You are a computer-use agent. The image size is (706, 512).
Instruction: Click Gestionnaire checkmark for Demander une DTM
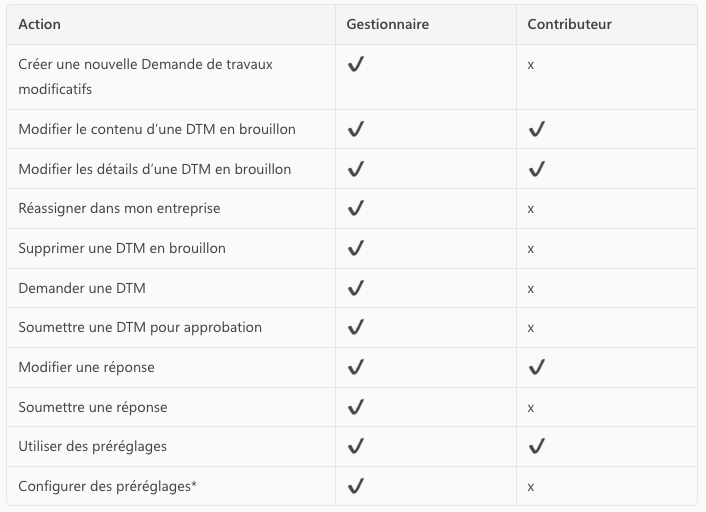click(x=355, y=288)
